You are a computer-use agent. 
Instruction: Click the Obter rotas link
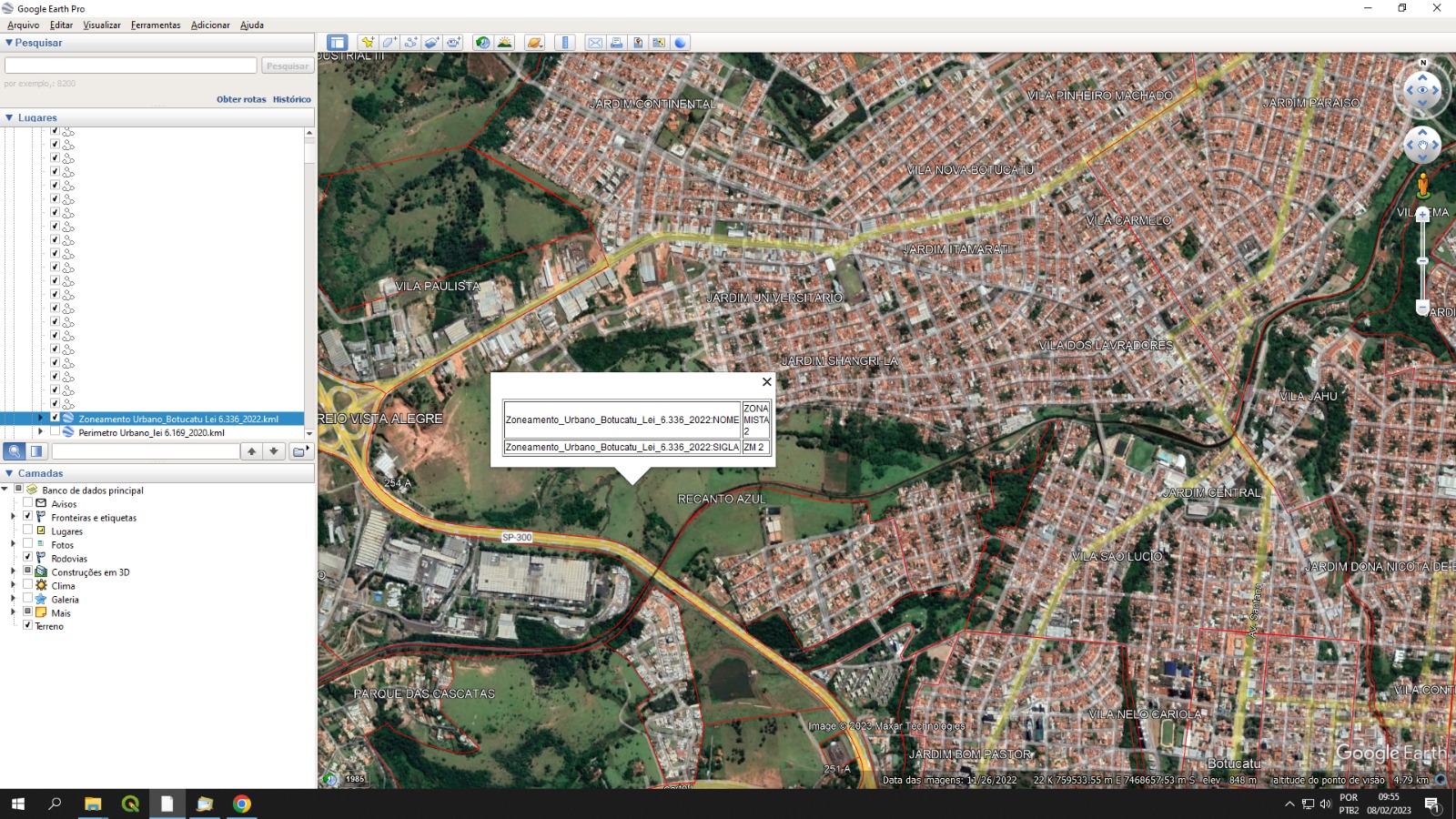click(x=241, y=99)
